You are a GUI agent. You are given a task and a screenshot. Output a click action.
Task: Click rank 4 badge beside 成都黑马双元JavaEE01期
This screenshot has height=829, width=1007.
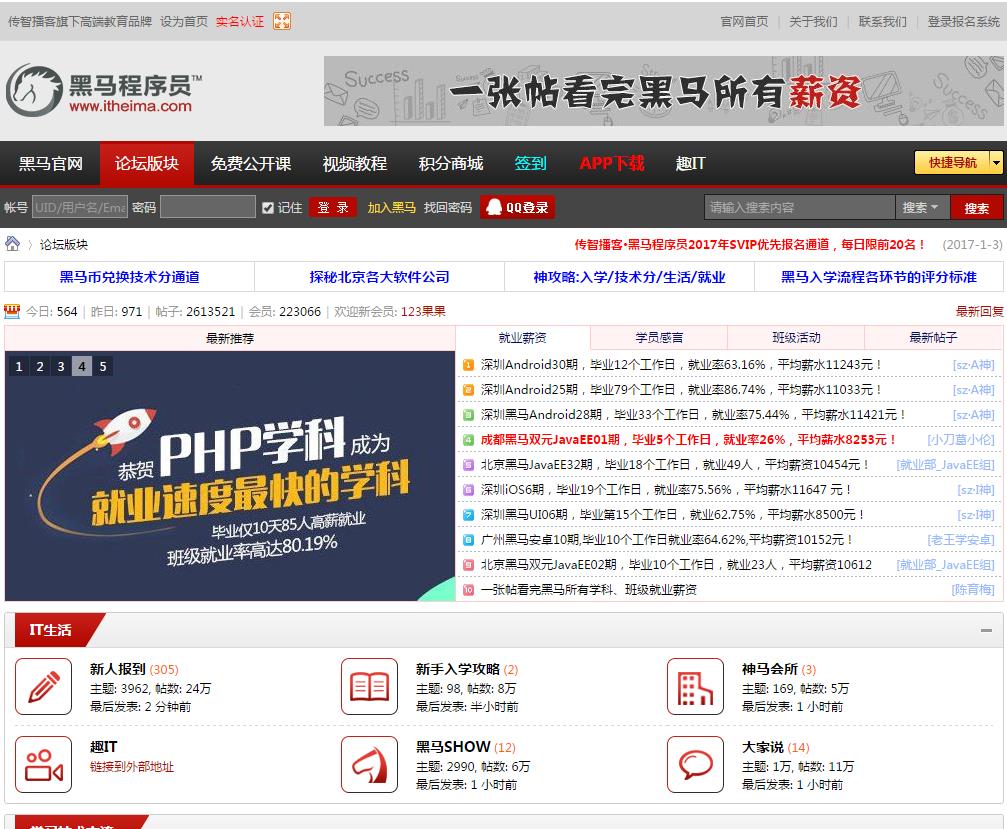pos(468,440)
